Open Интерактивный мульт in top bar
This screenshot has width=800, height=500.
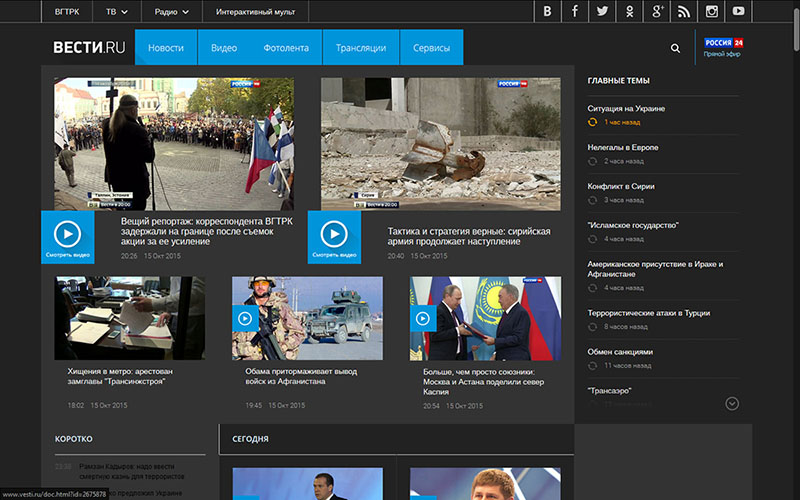[256, 12]
